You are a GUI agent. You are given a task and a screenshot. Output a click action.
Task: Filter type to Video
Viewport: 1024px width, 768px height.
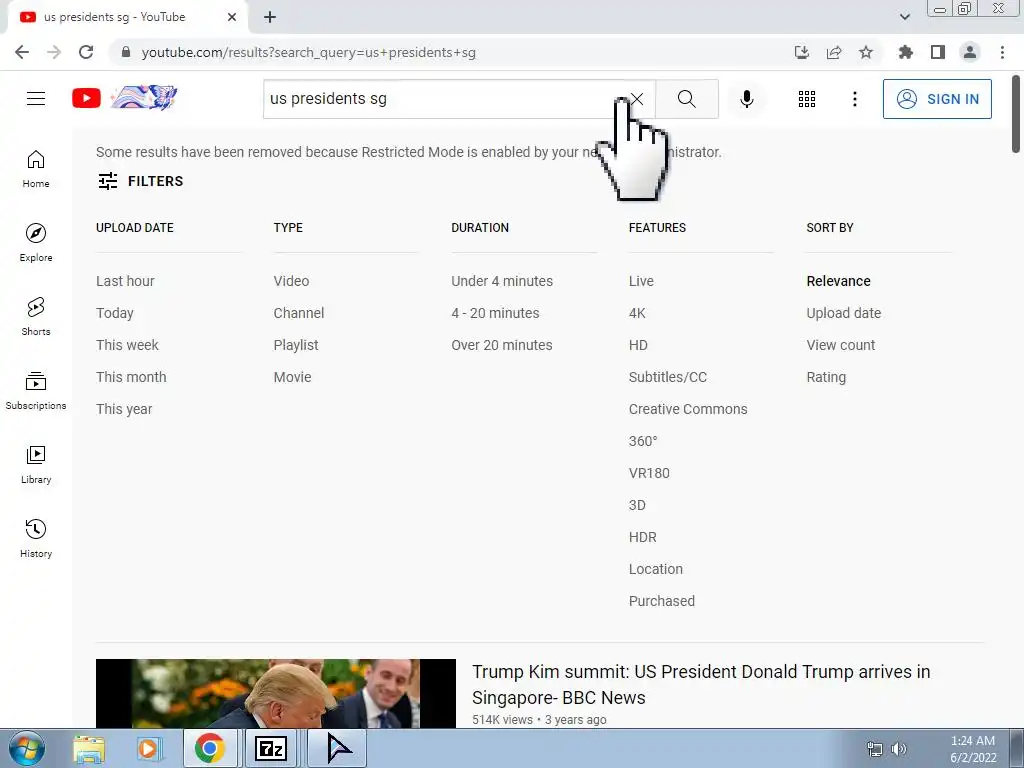point(291,281)
